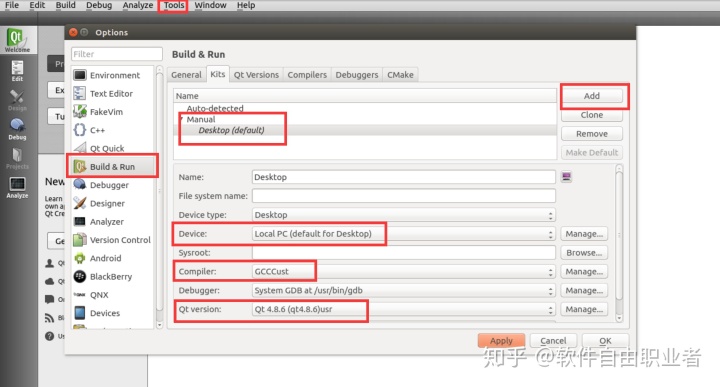Switch to the Qt Versions tab

tap(256, 74)
